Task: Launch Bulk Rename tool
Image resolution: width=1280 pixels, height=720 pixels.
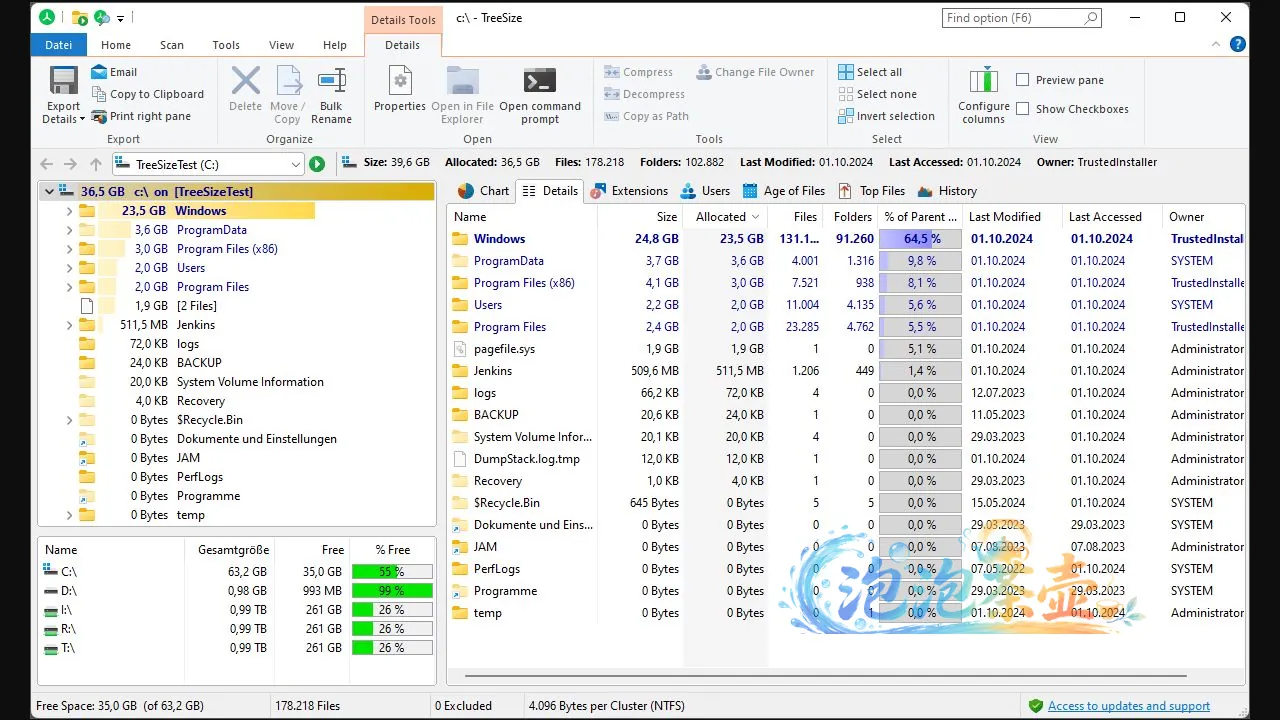Action: pyautogui.click(x=331, y=95)
